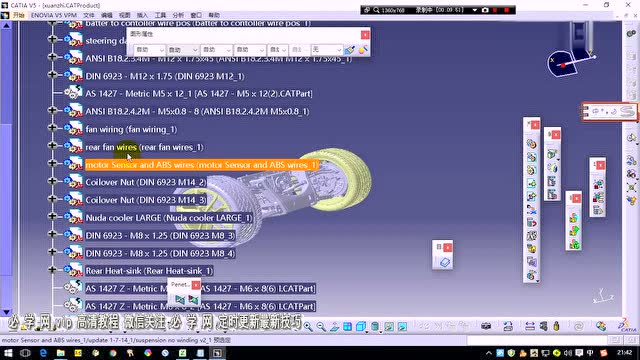Select the multi-view layout icon in bottom toolbar
The height and width of the screenshot is (360, 640).
[347, 327]
